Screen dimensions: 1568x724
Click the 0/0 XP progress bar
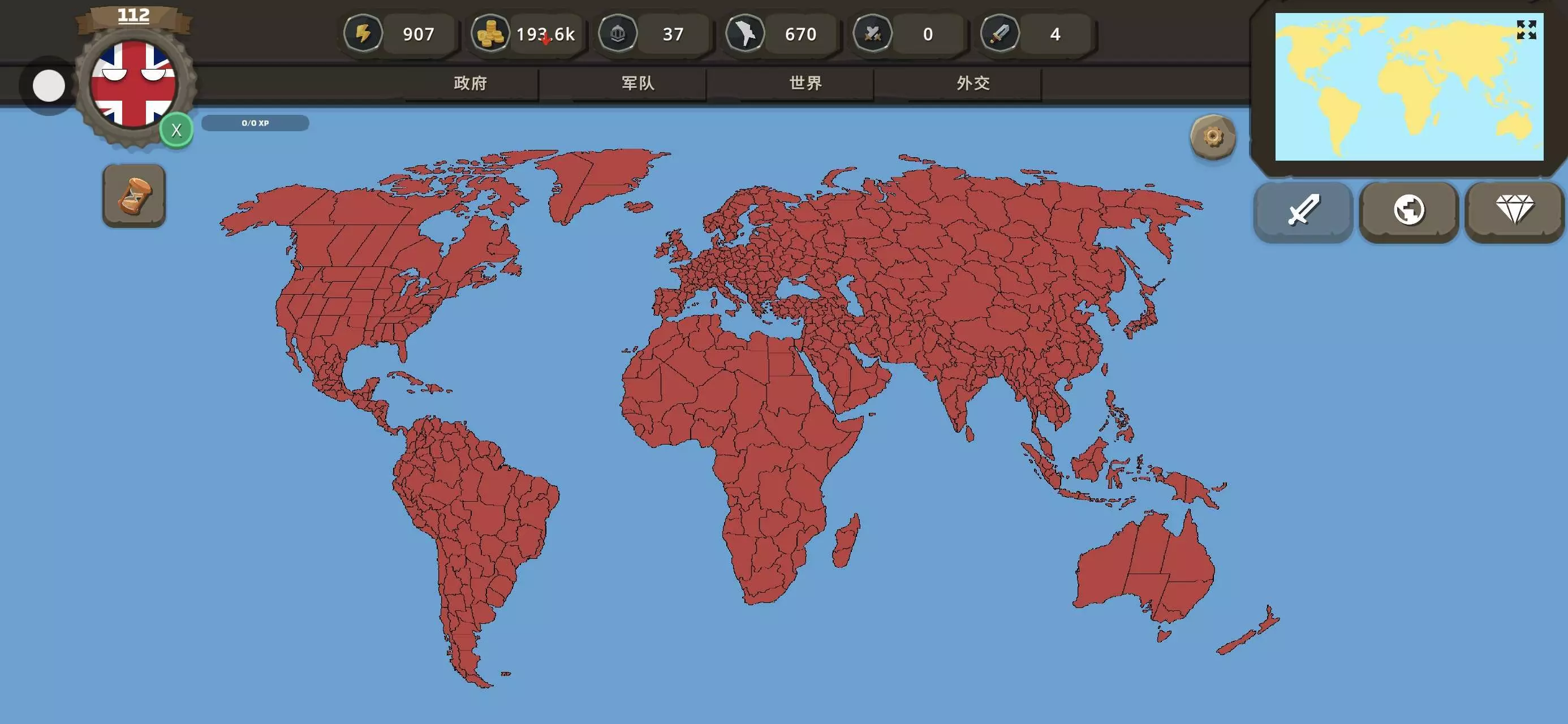click(x=255, y=123)
